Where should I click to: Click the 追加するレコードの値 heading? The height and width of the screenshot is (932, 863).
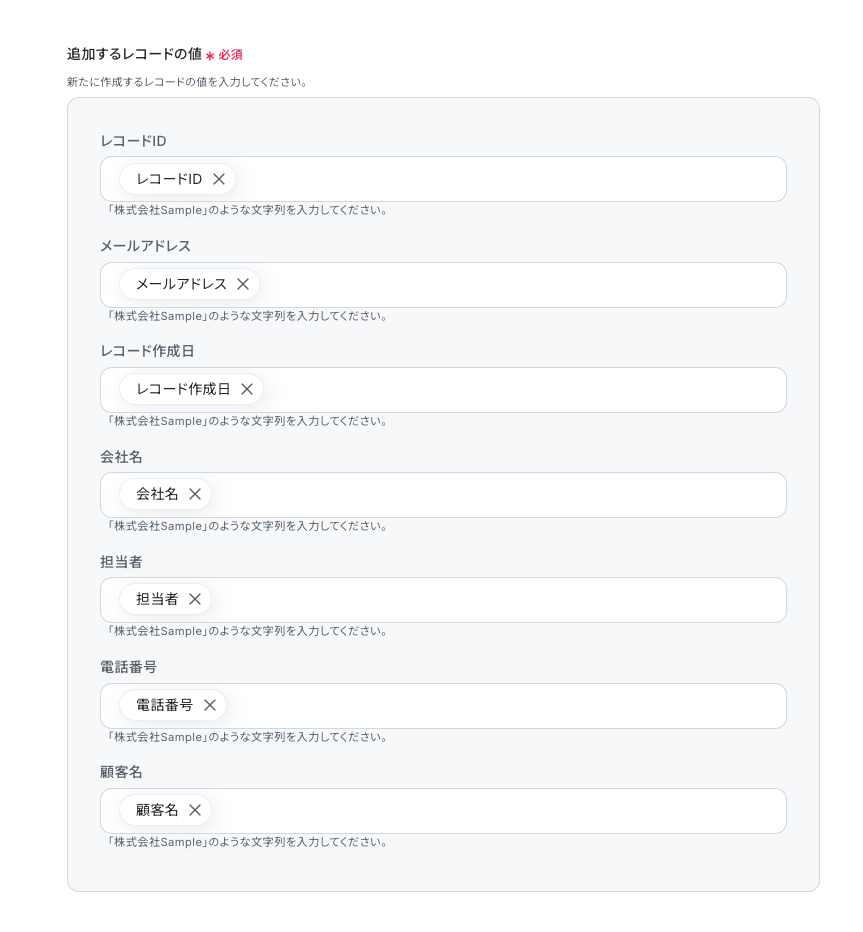(x=134, y=54)
